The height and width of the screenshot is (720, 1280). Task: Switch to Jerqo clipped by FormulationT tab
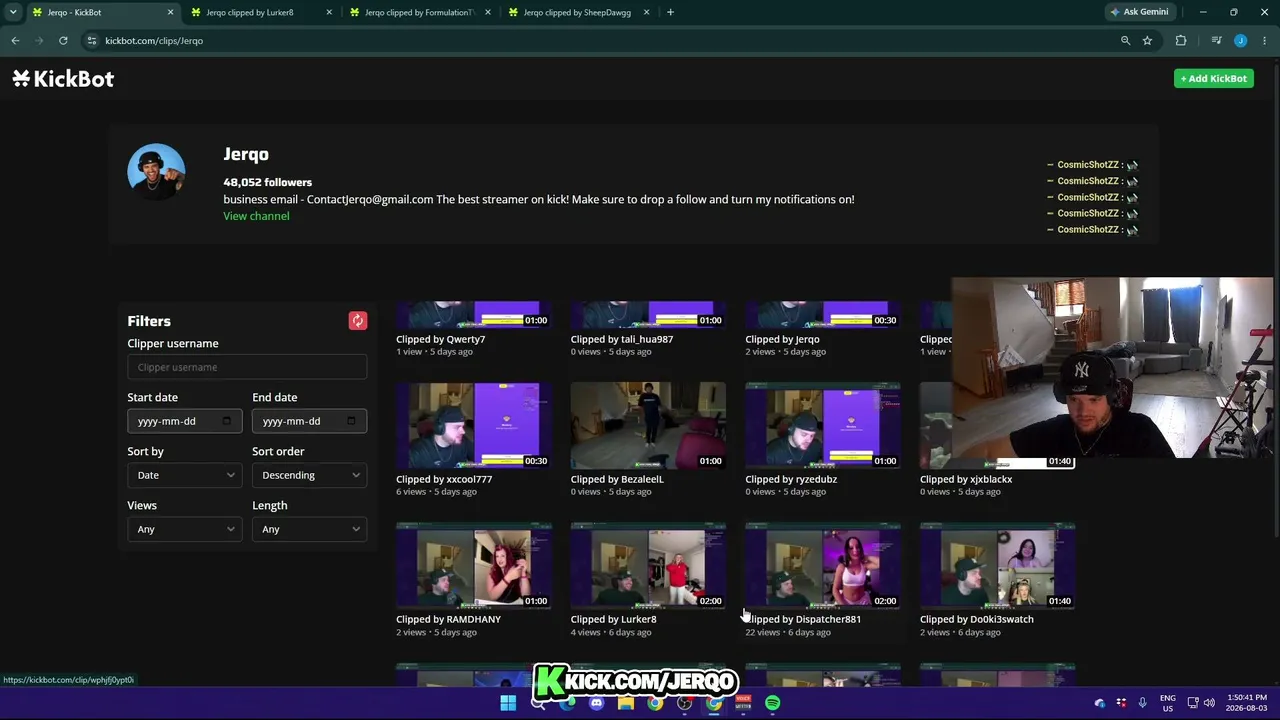[x=418, y=12]
